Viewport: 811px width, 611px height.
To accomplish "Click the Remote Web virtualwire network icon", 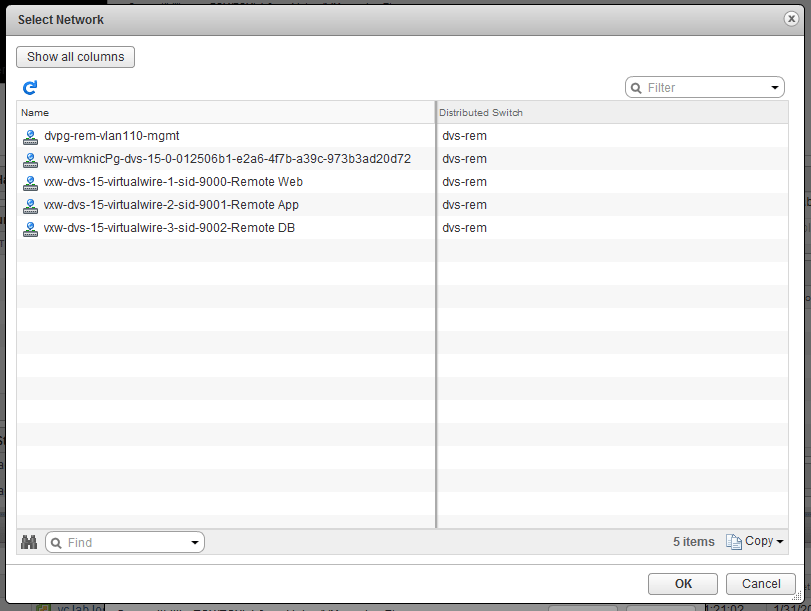I will point(30,182).
